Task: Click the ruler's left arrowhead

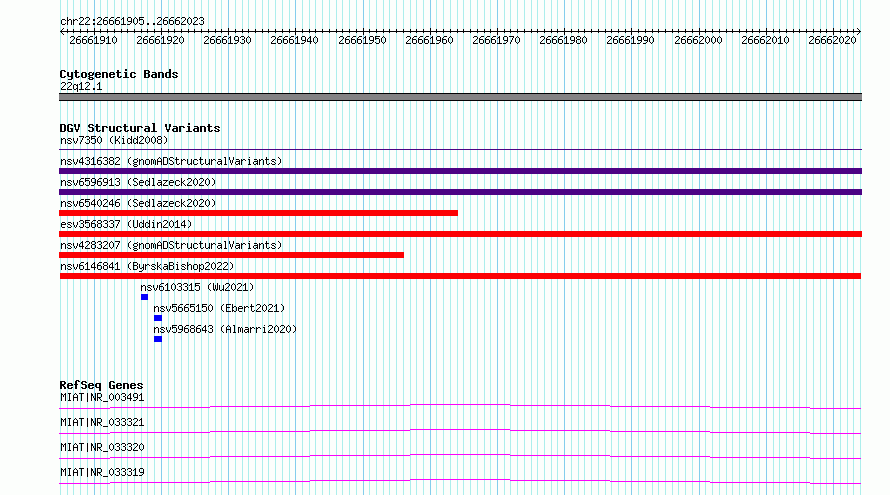Action: point(62,31)
